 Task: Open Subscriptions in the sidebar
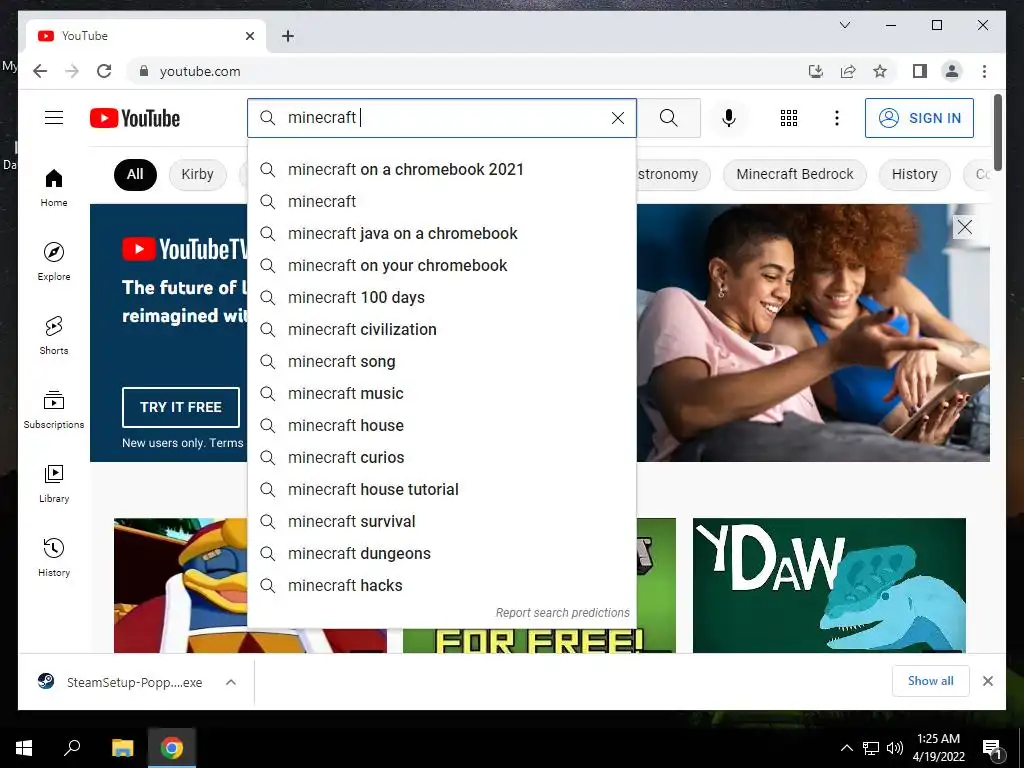(54, 409)
